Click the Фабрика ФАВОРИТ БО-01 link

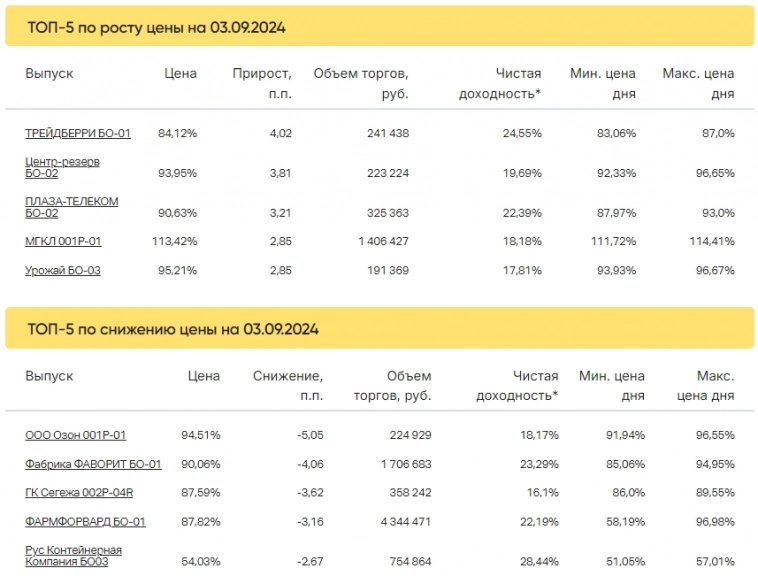pos(93,464)
